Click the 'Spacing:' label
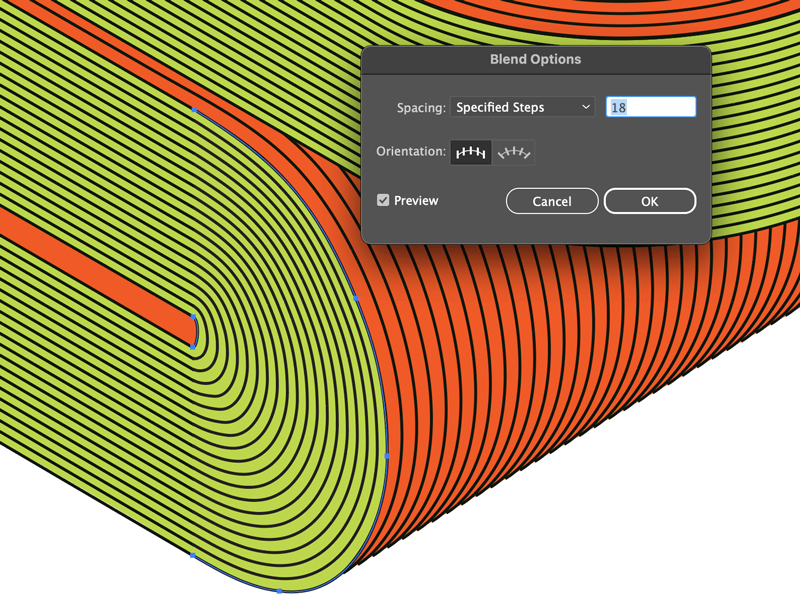Screen dimensions: 800x604 click(x=421, y=108)
